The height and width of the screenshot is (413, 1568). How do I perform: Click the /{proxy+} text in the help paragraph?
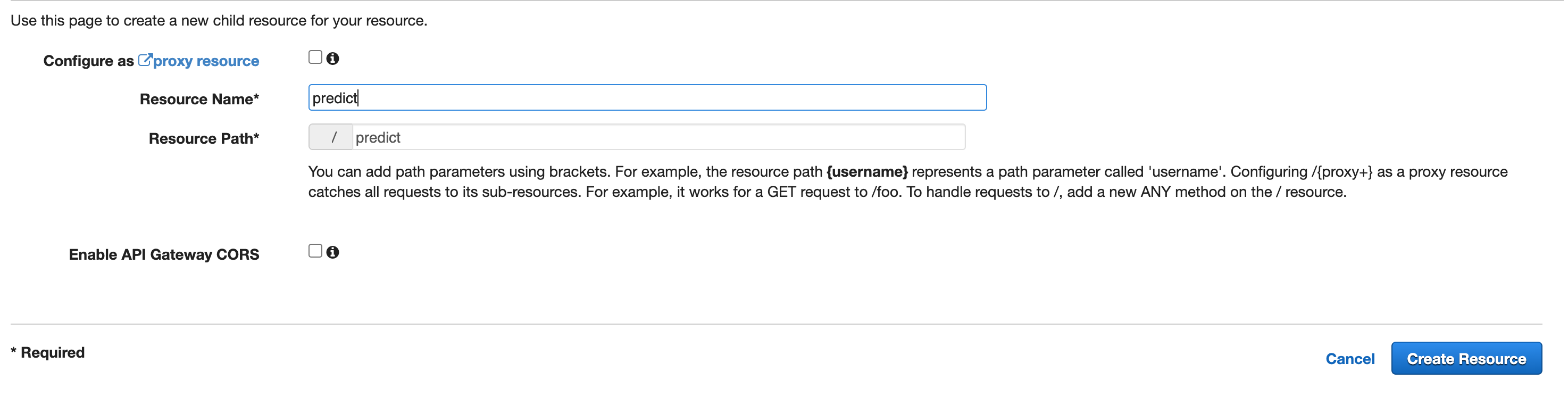pyautogui.click(x=1341, y=172)
